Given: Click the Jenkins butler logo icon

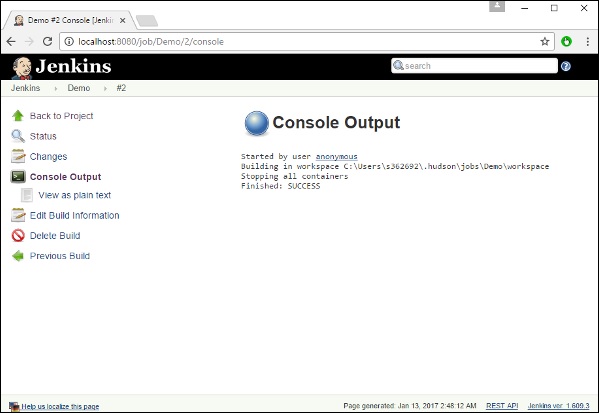Looking at the screenshot, I should point(22,68).
